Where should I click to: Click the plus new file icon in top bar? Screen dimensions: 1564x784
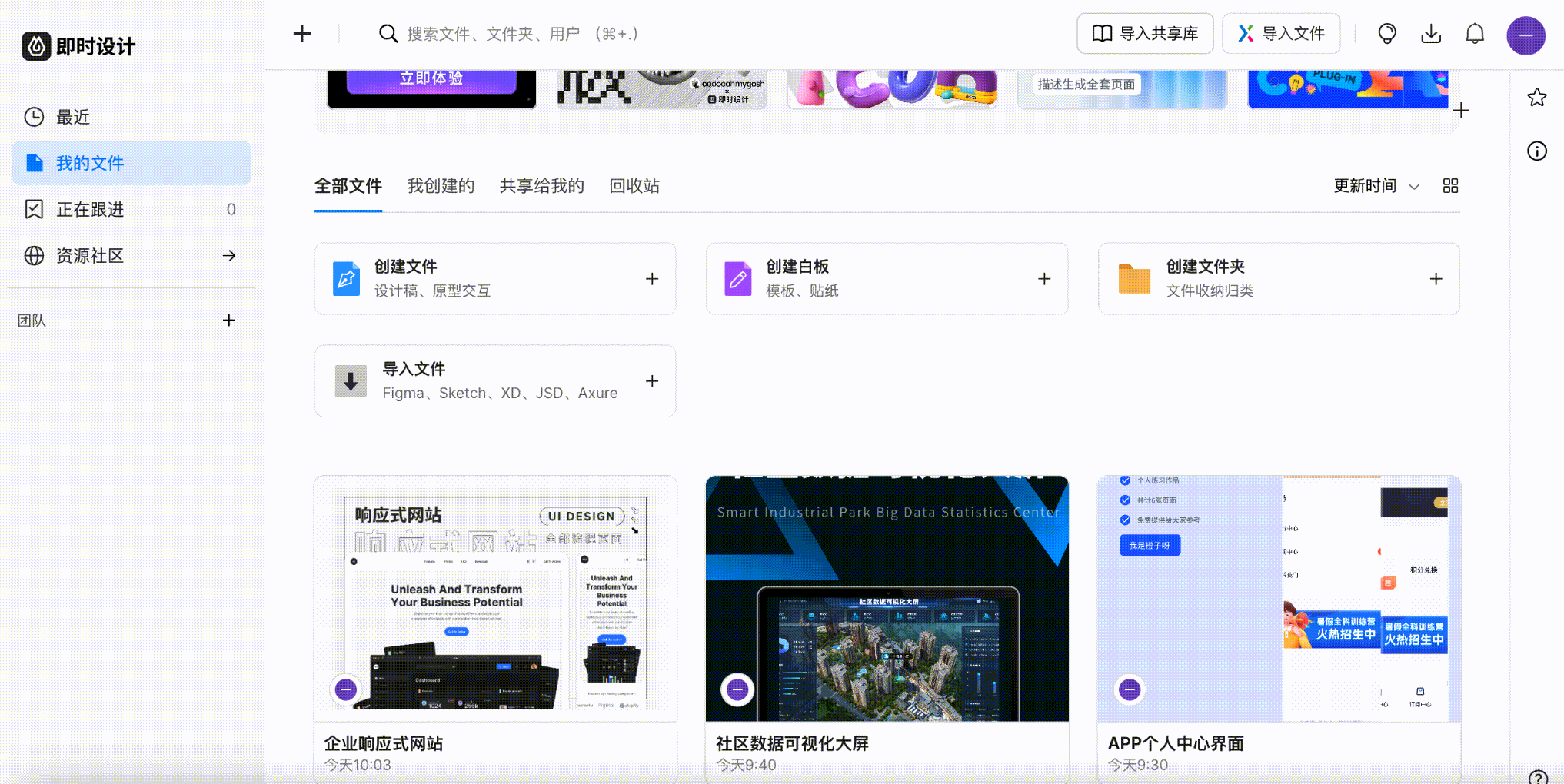(302, 34)
